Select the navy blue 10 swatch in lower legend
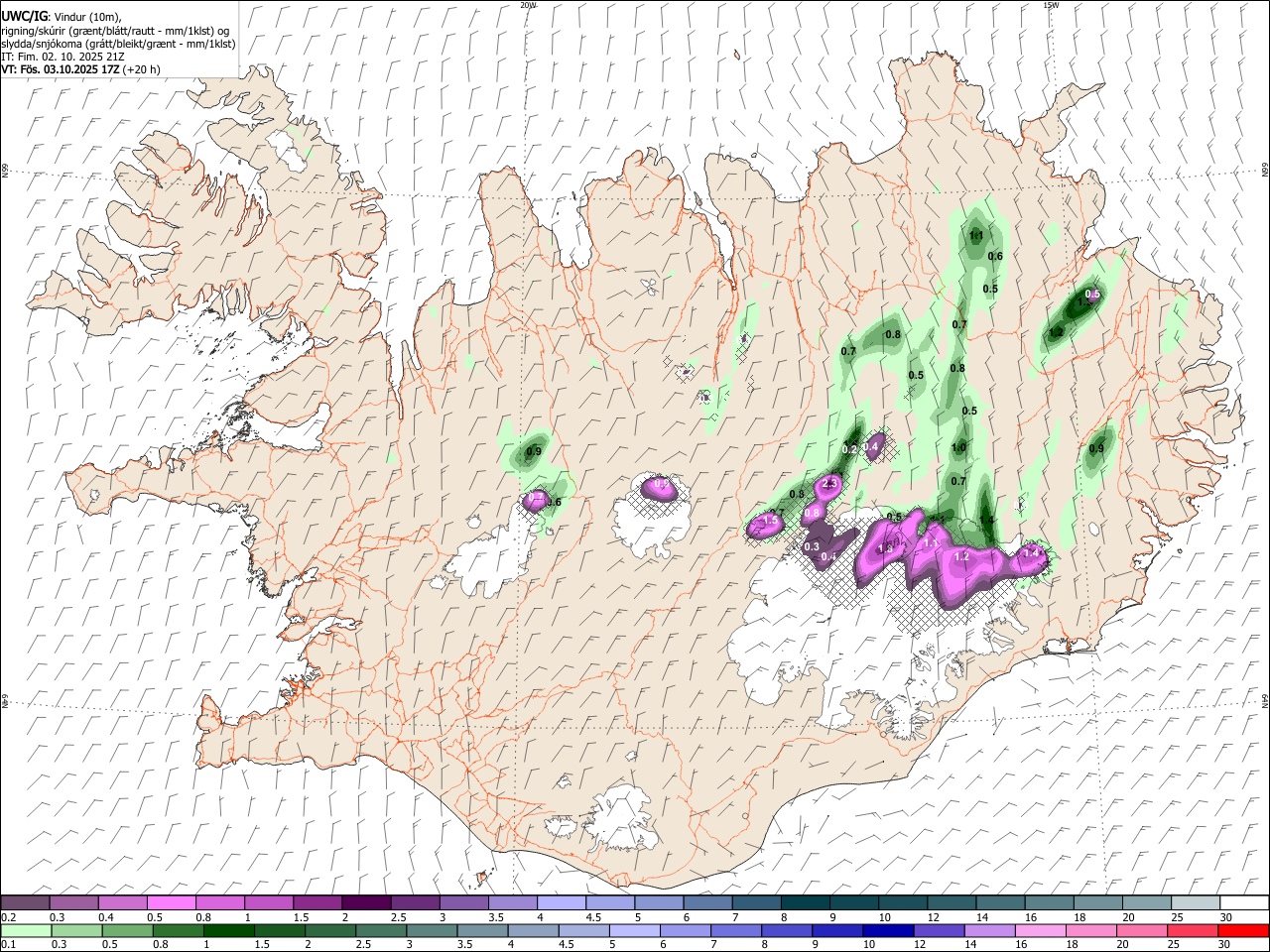This screenshot has height=952, width=1270. [x=887, y=931]
